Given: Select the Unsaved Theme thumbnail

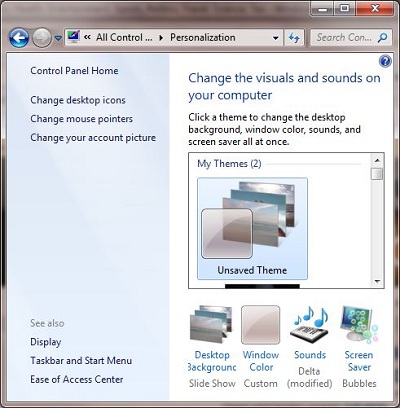Looking at the screenshot, I should [252, 228].
